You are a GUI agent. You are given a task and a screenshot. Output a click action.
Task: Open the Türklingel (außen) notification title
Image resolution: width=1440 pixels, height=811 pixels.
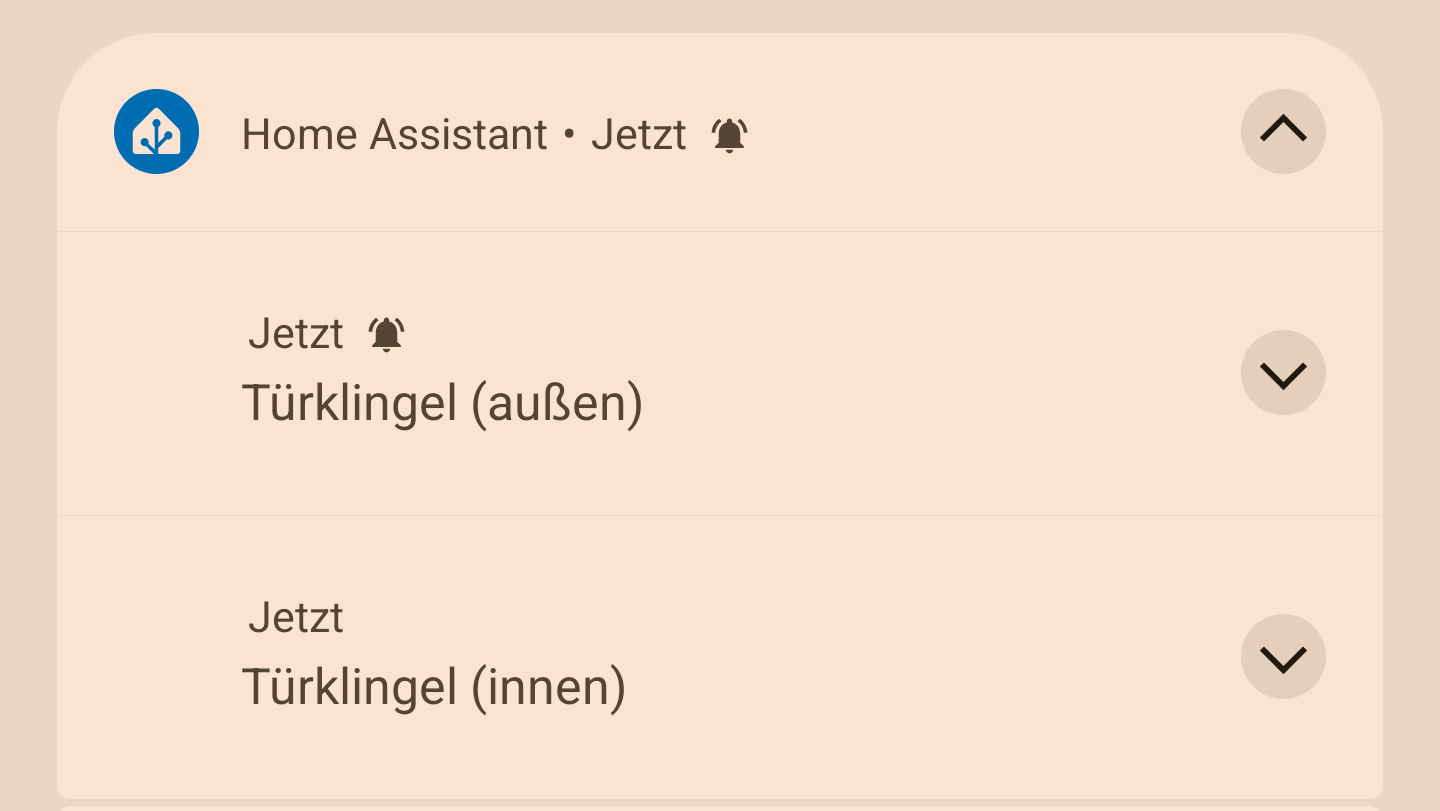(x=442, y=403)
